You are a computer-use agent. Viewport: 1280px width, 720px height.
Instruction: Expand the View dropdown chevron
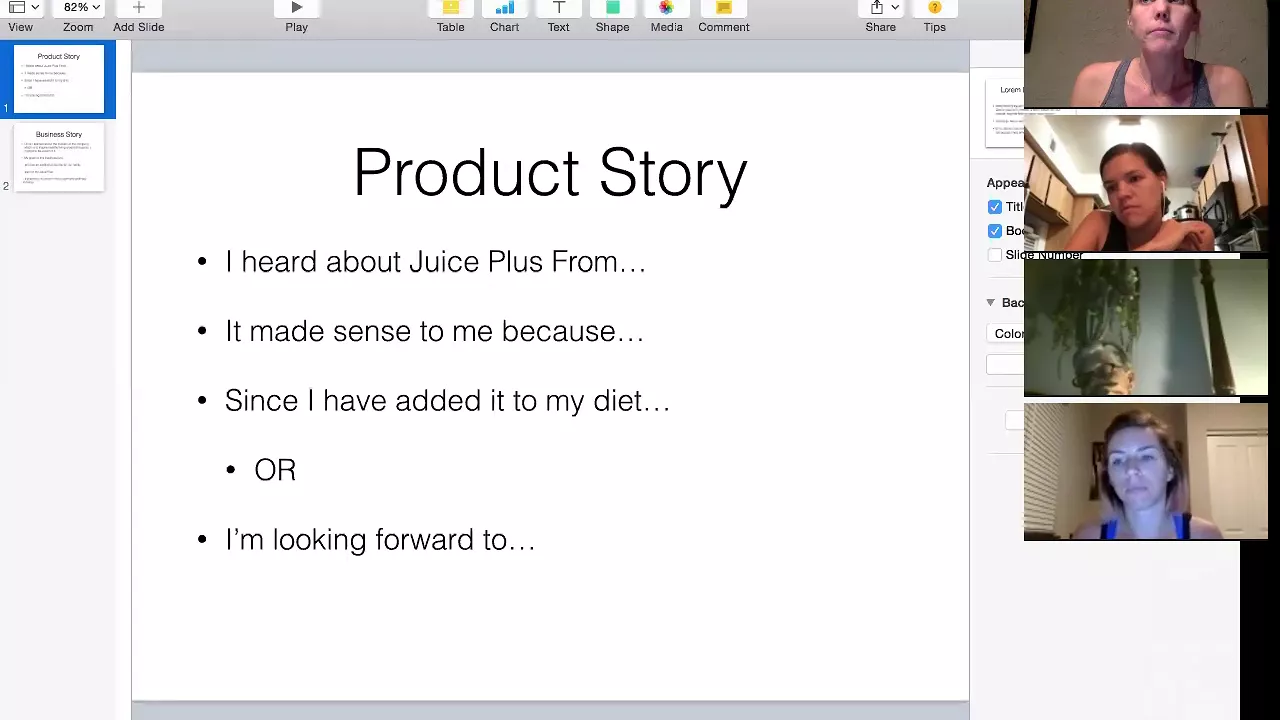(x=35, y=7)
